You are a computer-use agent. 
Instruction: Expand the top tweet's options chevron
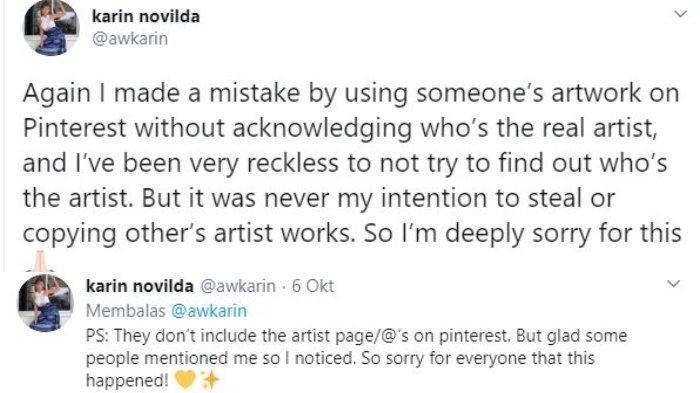(680, 14)
